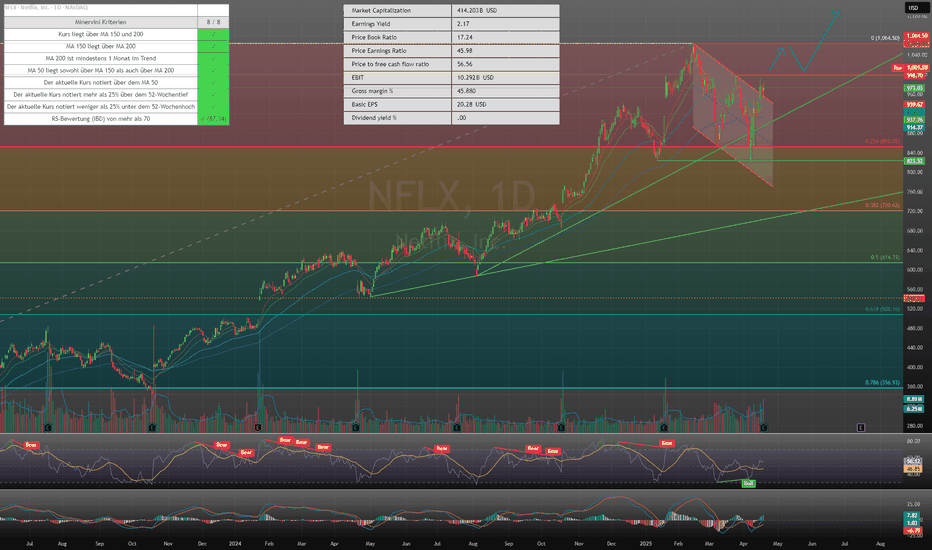Select the Bear label near January 2025
The image size is (932, 550).
tap(666, 443)
